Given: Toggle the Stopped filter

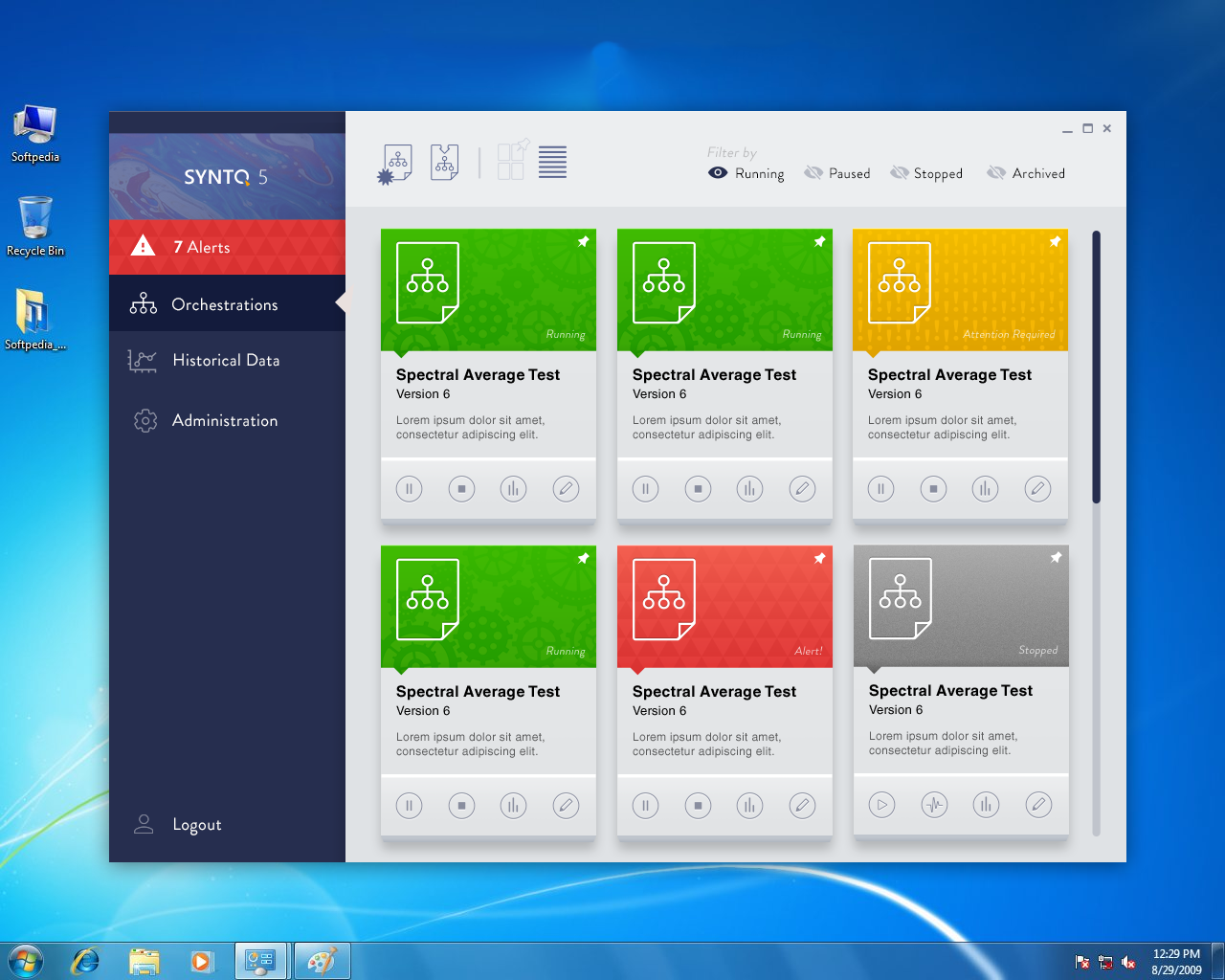Looking at the screenshot, I should coord(925,173).
